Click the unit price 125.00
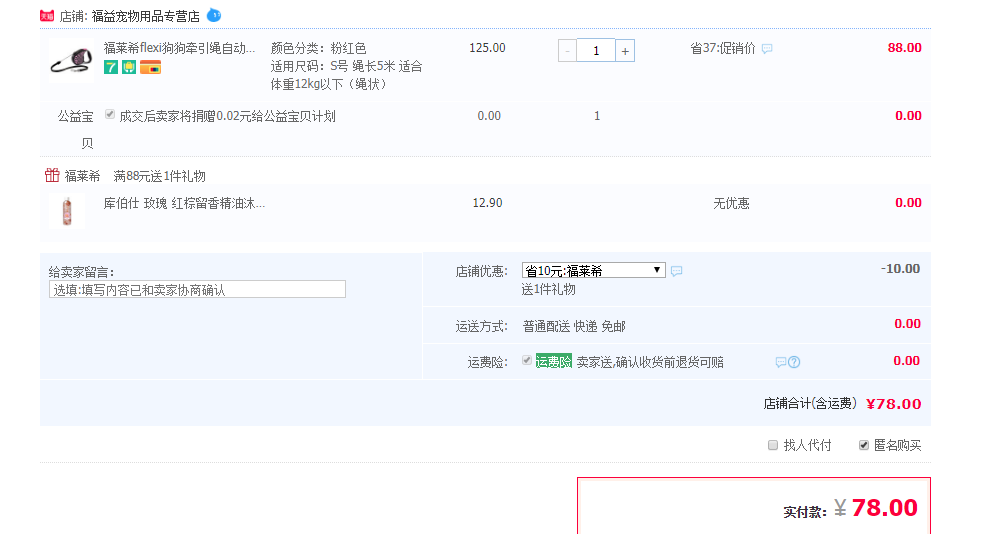The height and width of the screenshot is (534, 992). [487, 48]
